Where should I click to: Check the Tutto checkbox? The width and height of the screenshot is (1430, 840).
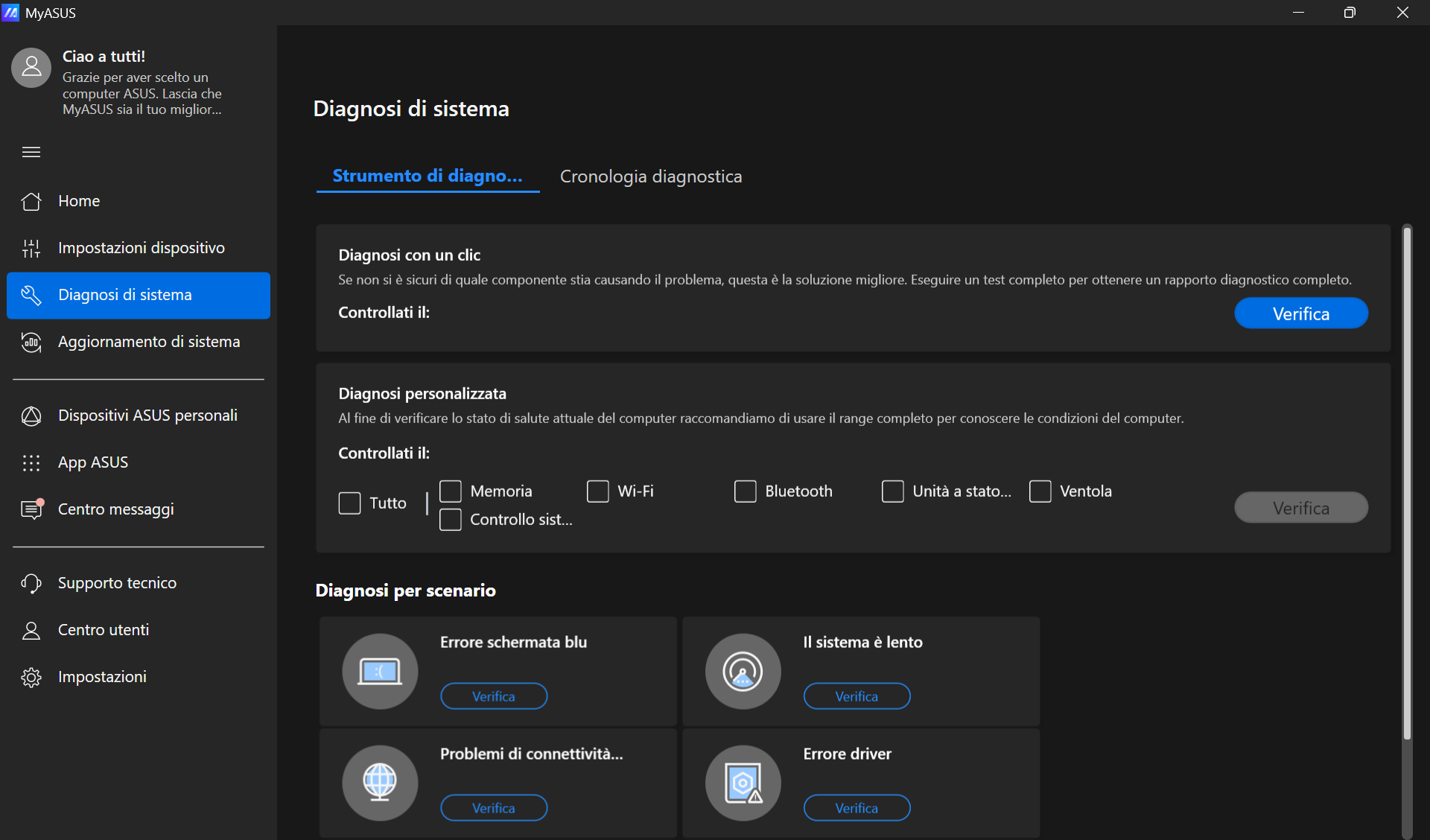pos(349,503)
